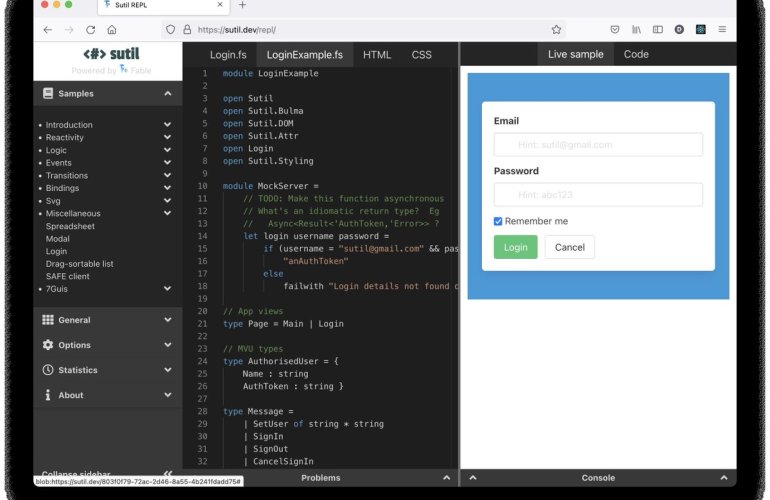Screen dimensions: 770x500
Task: Click the General grid icon
Action: pyautogui.click(x=48, y=320)
